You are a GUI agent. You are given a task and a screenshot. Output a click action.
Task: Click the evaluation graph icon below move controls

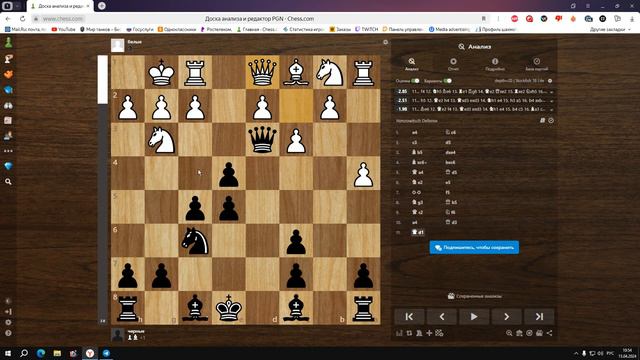399,333
